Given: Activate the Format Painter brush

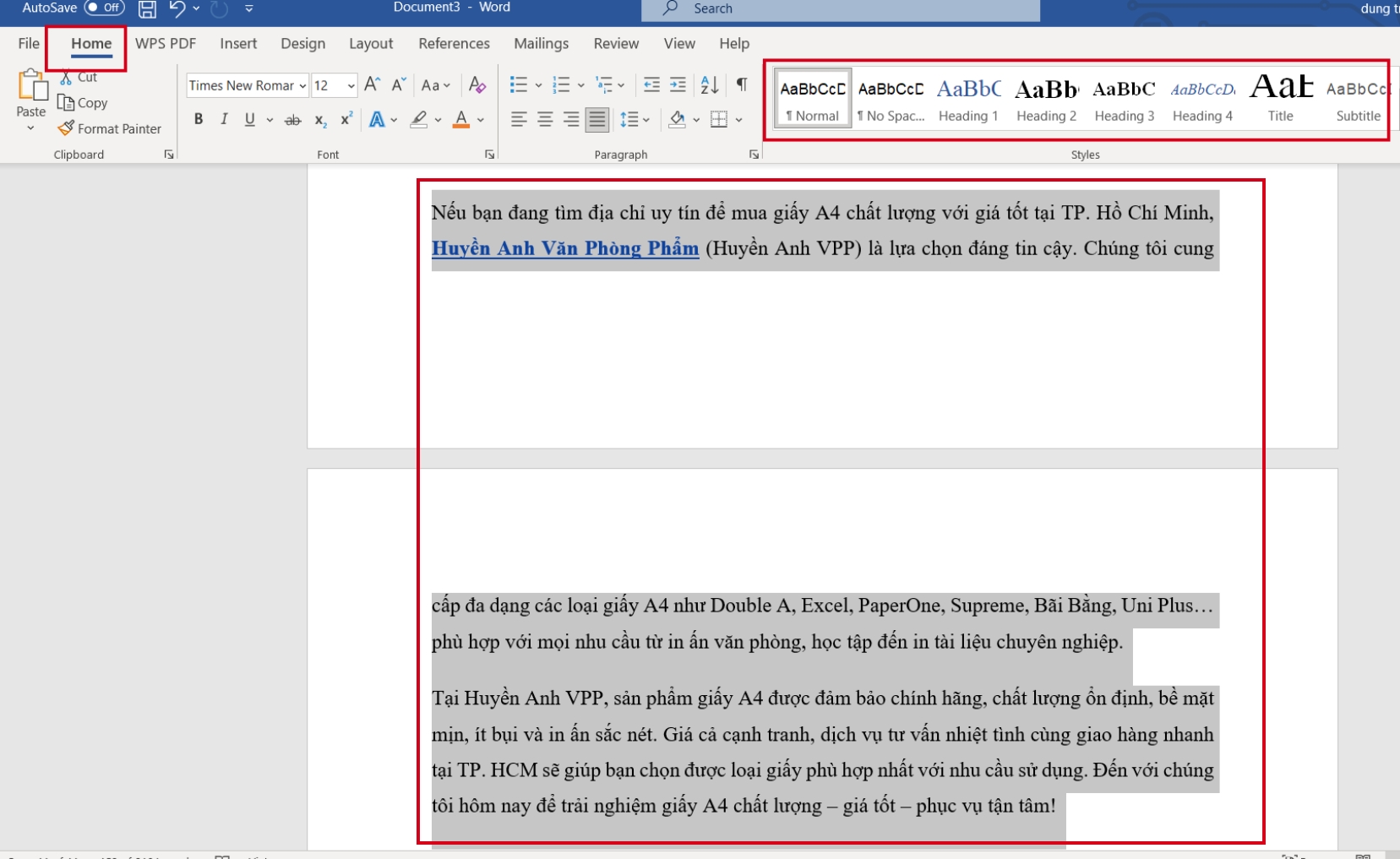Looking at the screenshot, I should [66, 128].
